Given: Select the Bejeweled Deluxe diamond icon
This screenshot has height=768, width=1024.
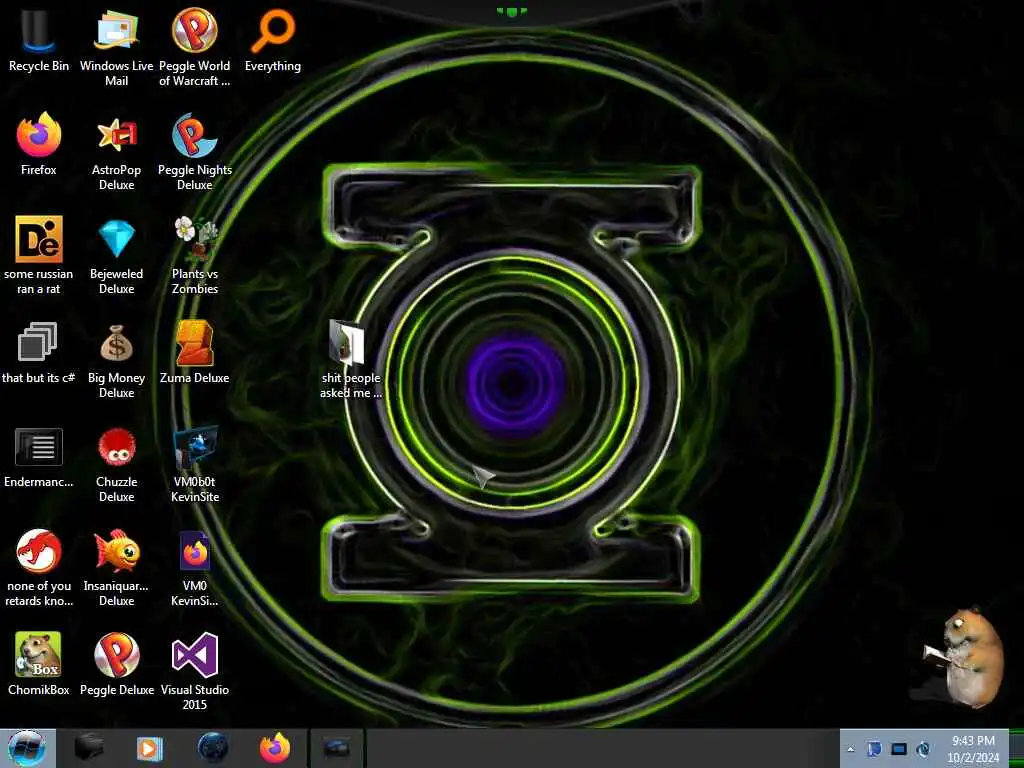Looking at the screenshot, I should [x=116, y=255].
